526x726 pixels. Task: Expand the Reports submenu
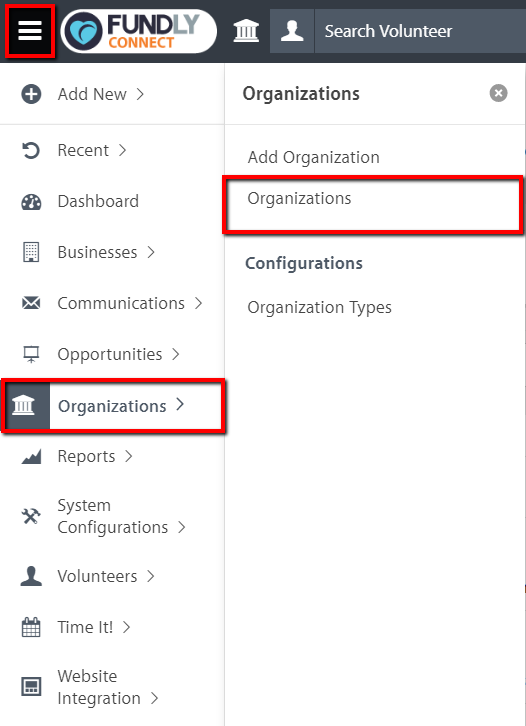[128, 456]
